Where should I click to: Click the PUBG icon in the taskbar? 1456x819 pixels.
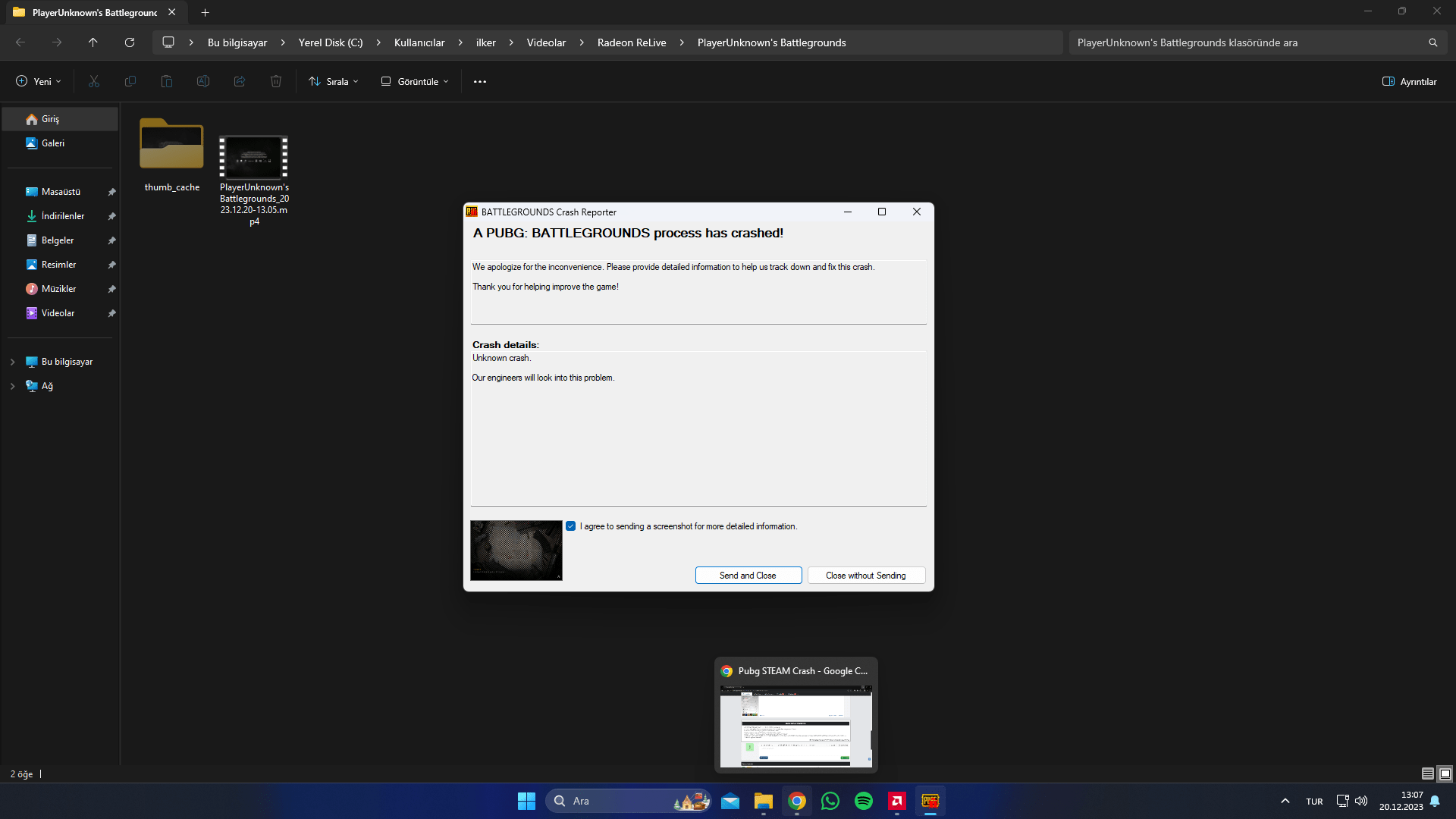930,801
